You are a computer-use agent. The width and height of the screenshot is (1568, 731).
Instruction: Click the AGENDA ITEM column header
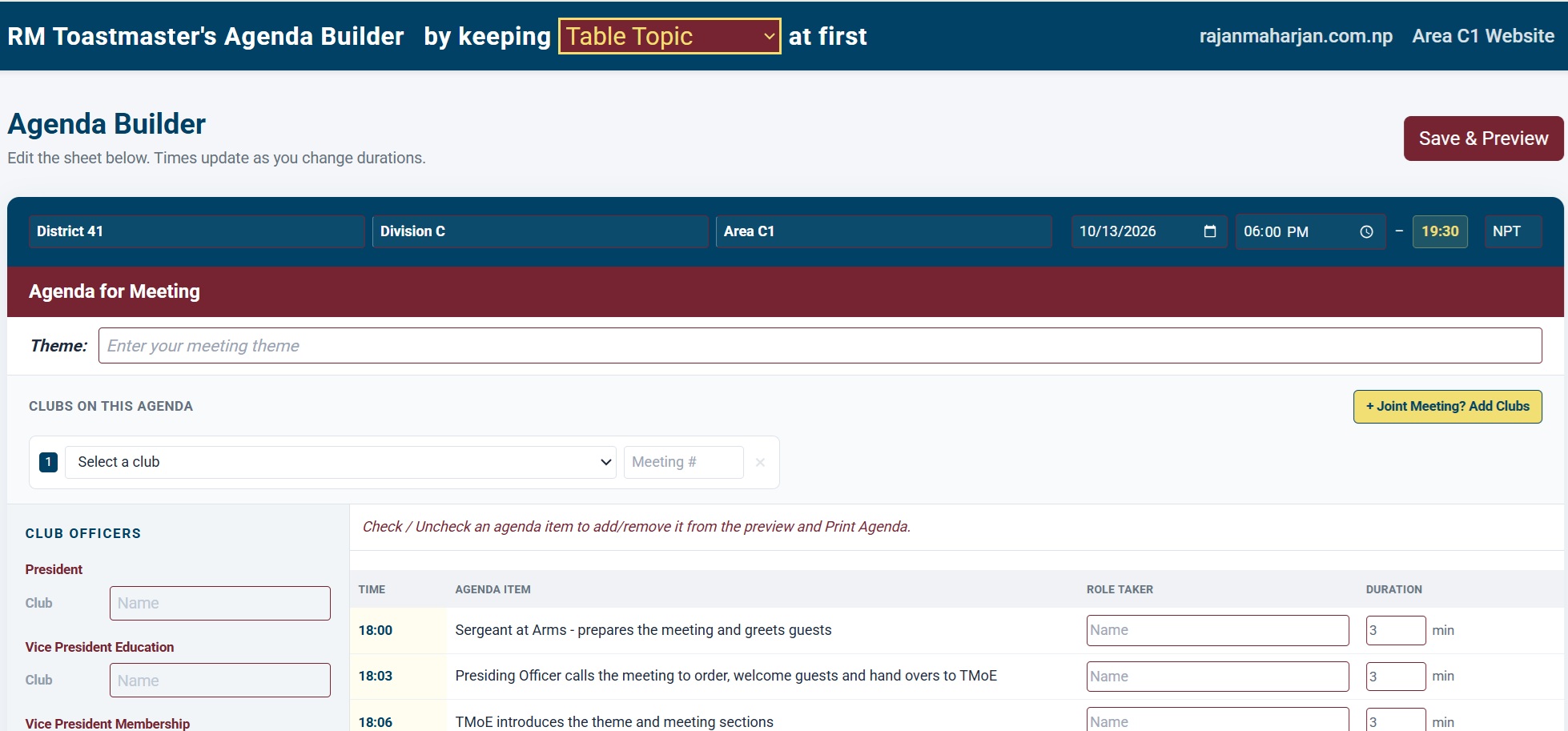(x=493, y=589)
